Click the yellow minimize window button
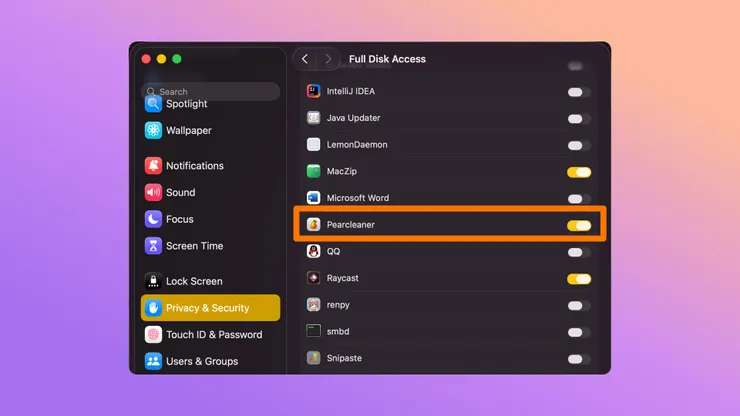This screenshot has height=416, width=740. (x=161, y=59)
